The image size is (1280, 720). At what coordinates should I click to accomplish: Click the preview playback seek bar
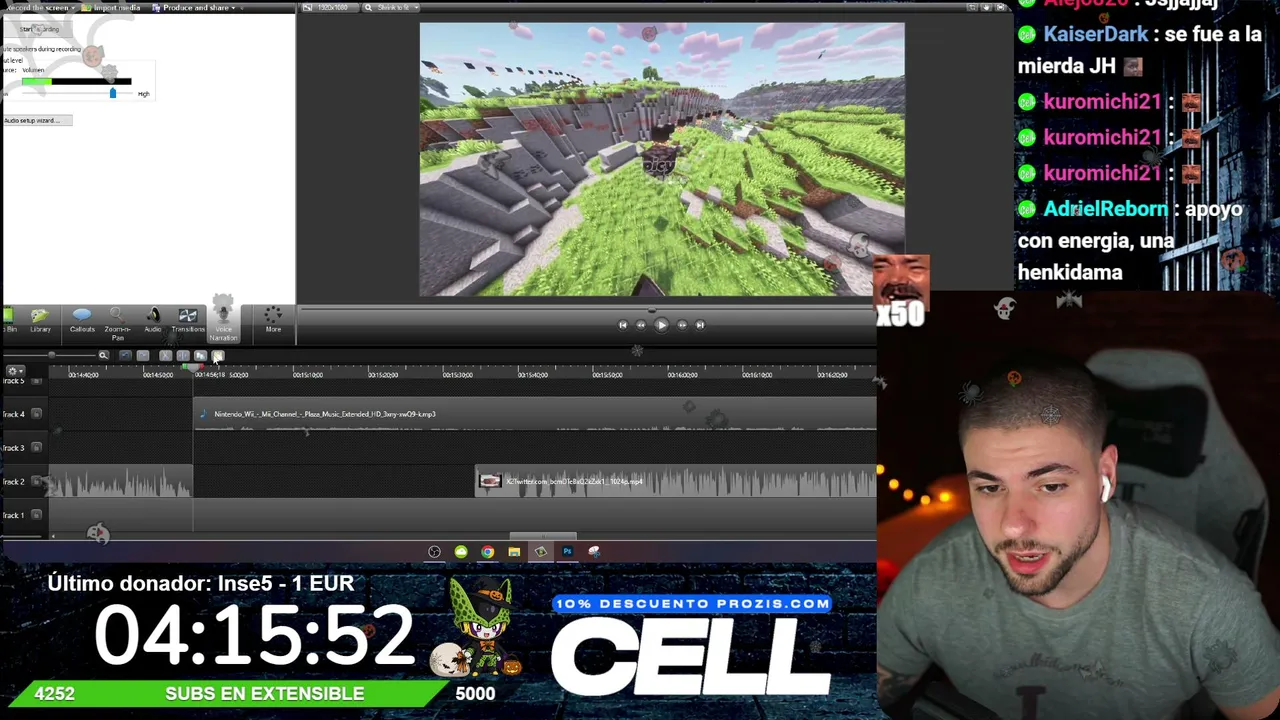point(585,309)
